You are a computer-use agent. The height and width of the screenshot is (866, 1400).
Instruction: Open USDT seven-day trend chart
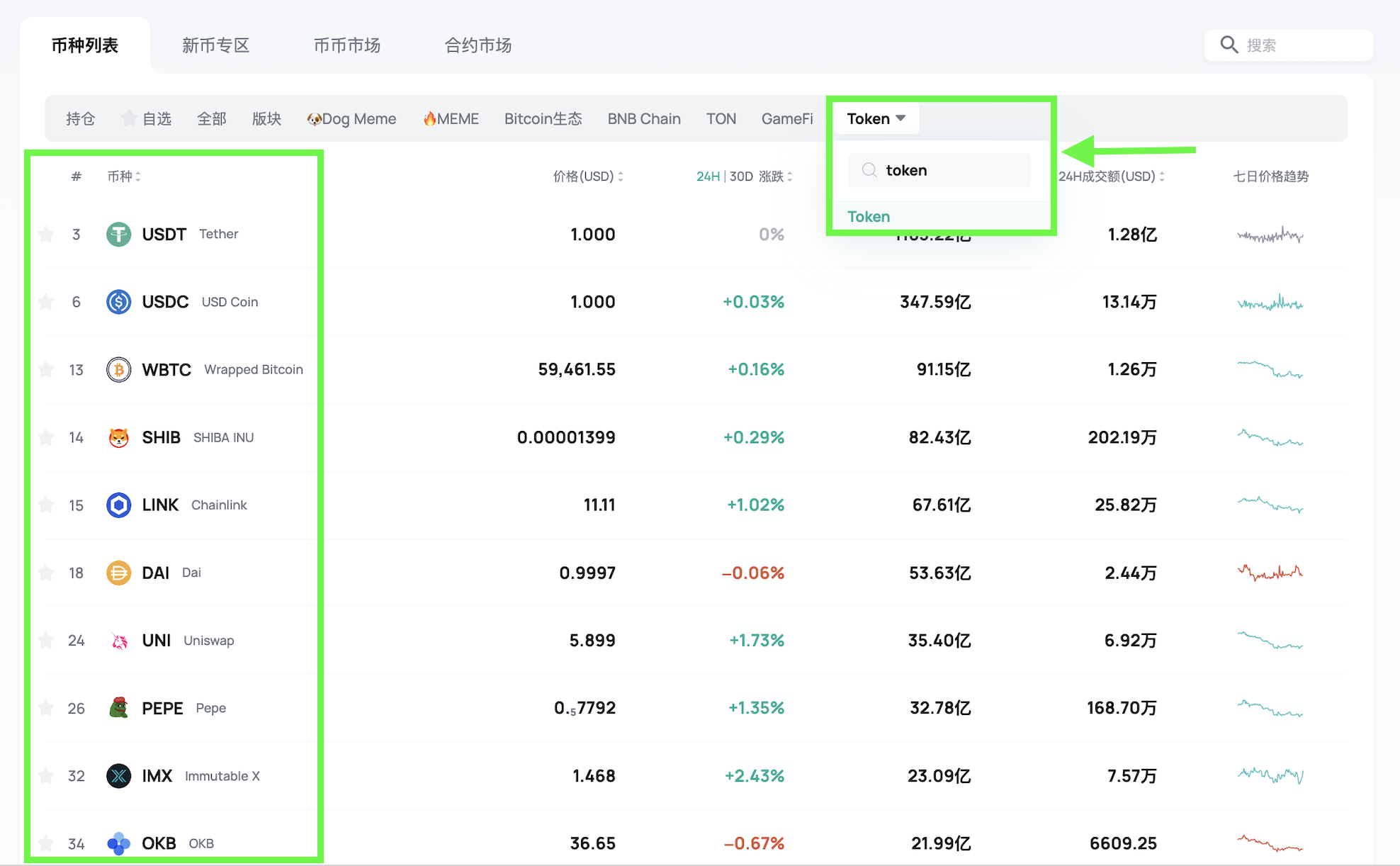1270,235
